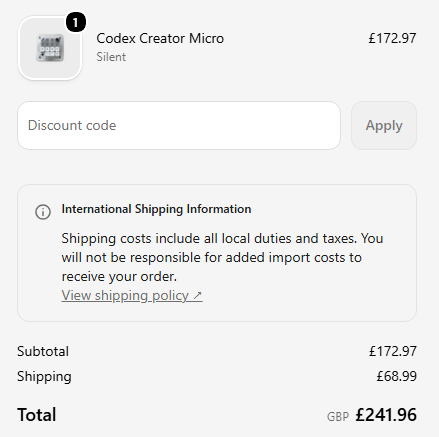This screenshot has width=439, height=437.
Task: Click the total amount £241.96
Action: [x=386, y=415]
